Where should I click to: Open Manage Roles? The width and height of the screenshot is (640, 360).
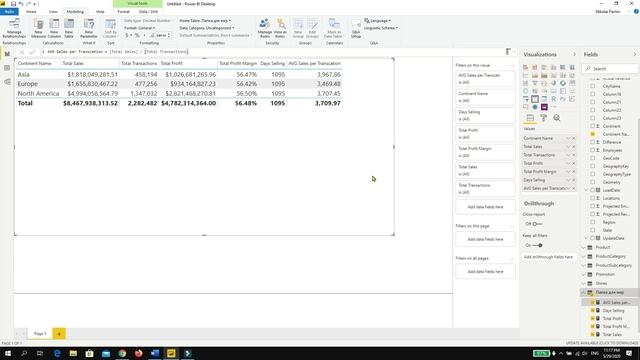[264, 28]
